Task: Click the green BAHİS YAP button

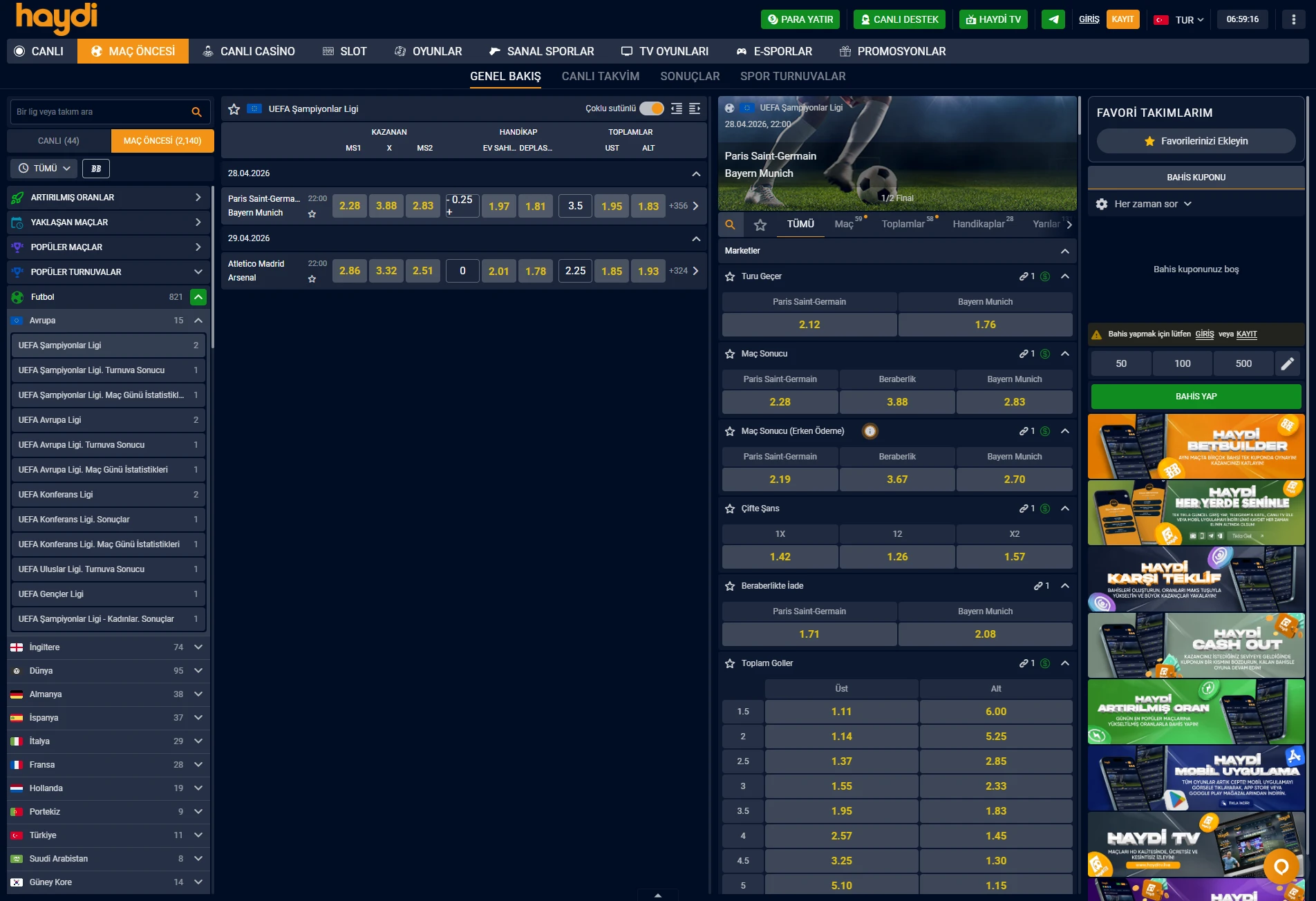Action: (1196, 397)
